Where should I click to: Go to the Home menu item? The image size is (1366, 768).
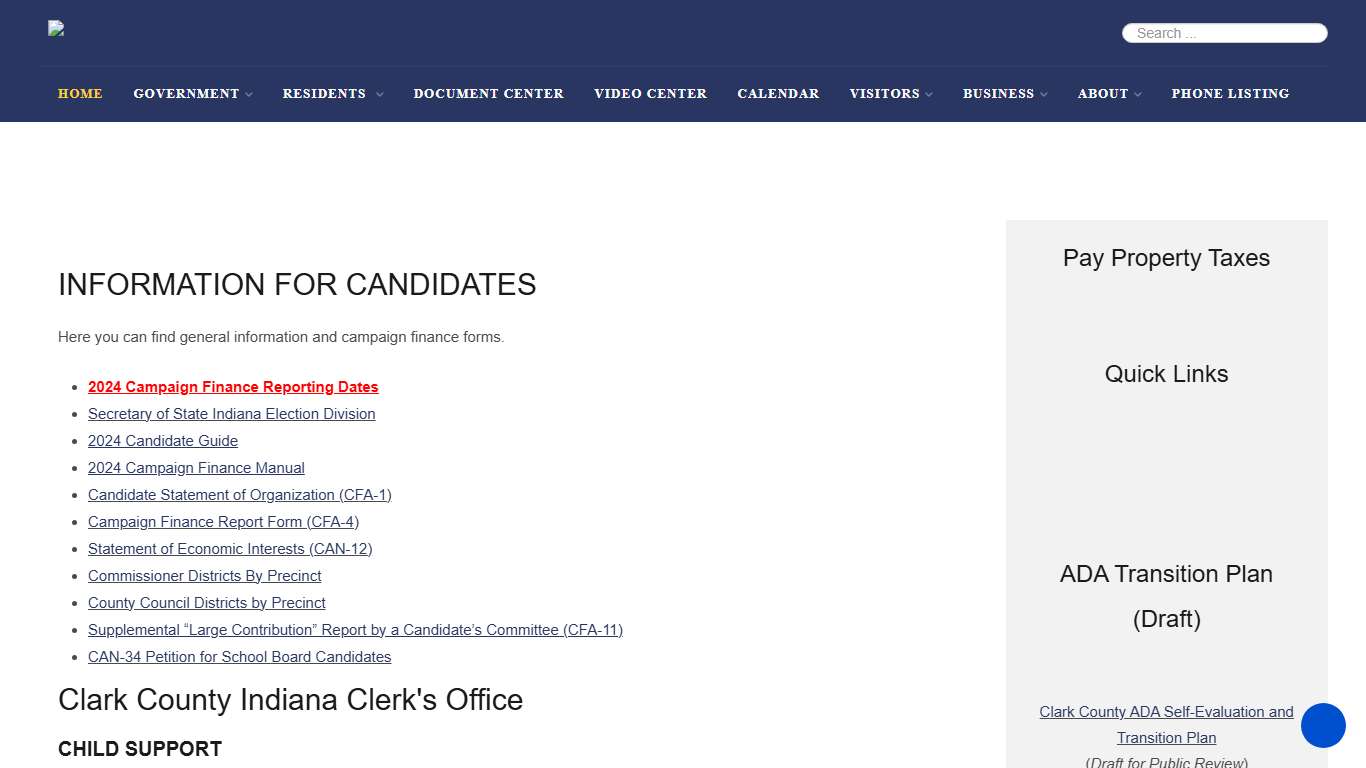[80, 94]
